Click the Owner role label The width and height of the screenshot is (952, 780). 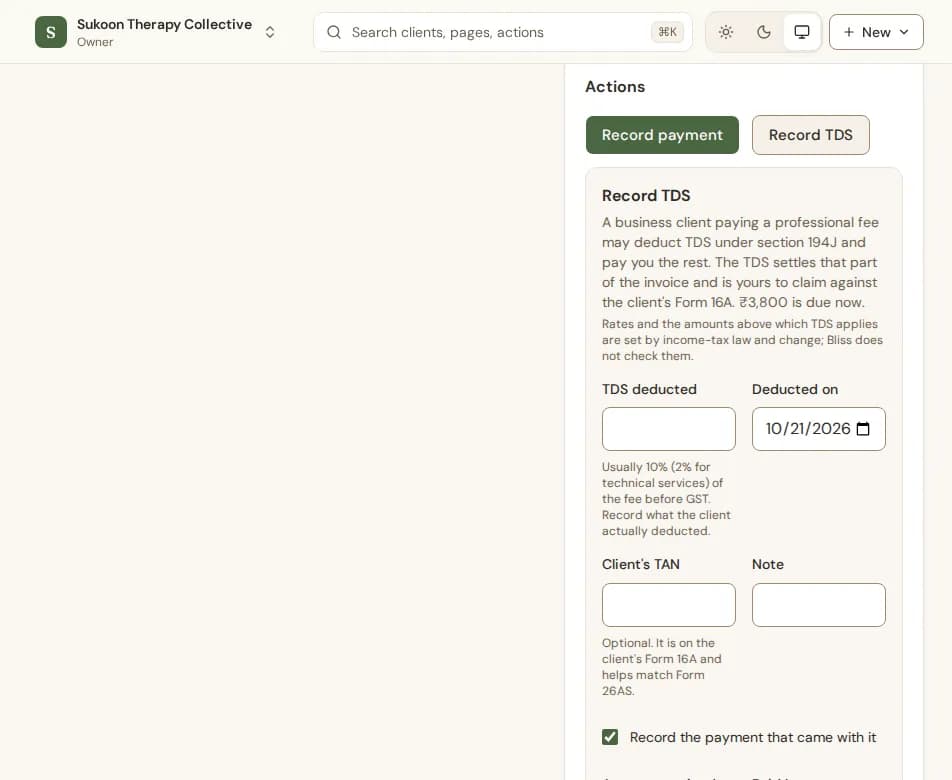tap(95, 42)
